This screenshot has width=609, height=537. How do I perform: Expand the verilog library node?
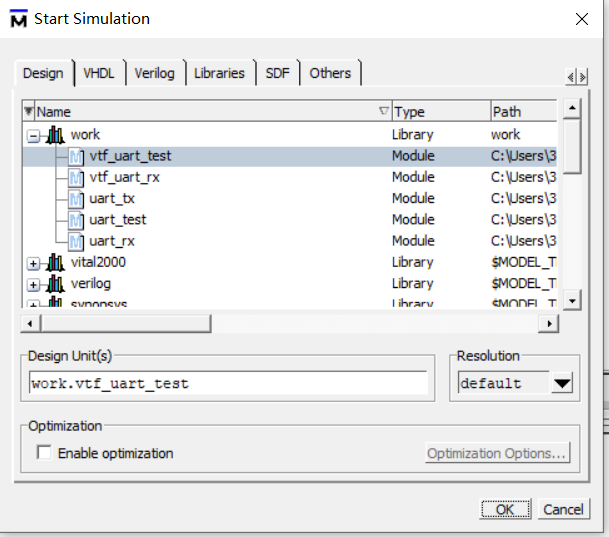tap(33, 285)
